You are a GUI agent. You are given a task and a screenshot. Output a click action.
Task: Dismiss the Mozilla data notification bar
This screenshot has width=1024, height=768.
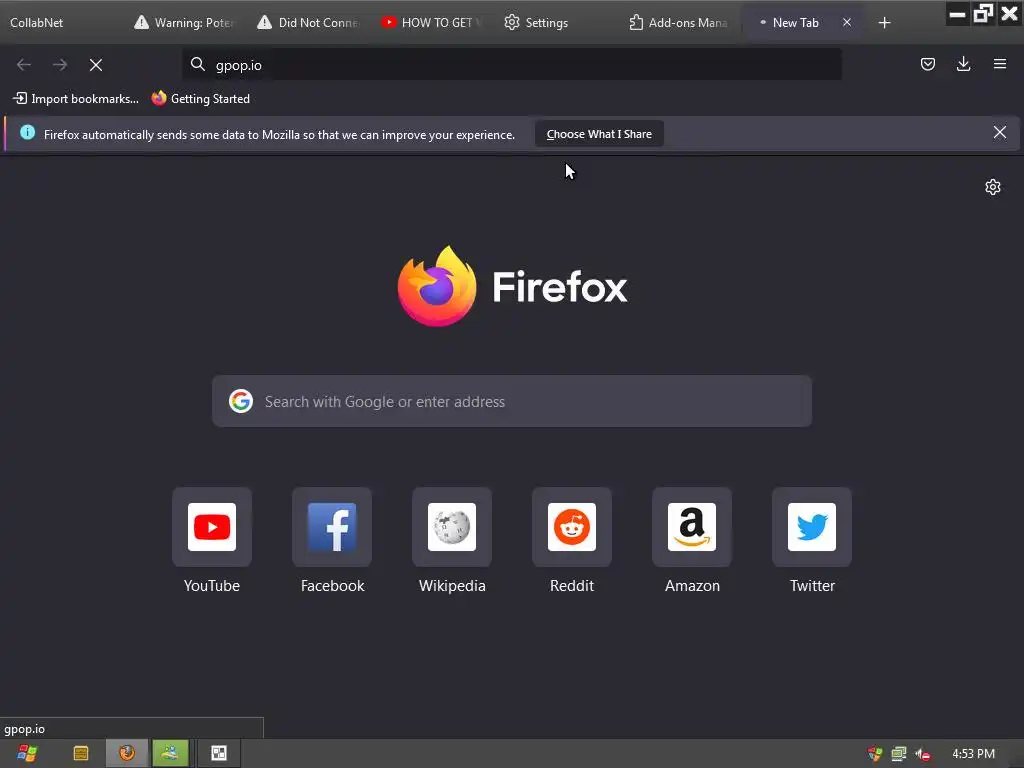click(1000, 133)
